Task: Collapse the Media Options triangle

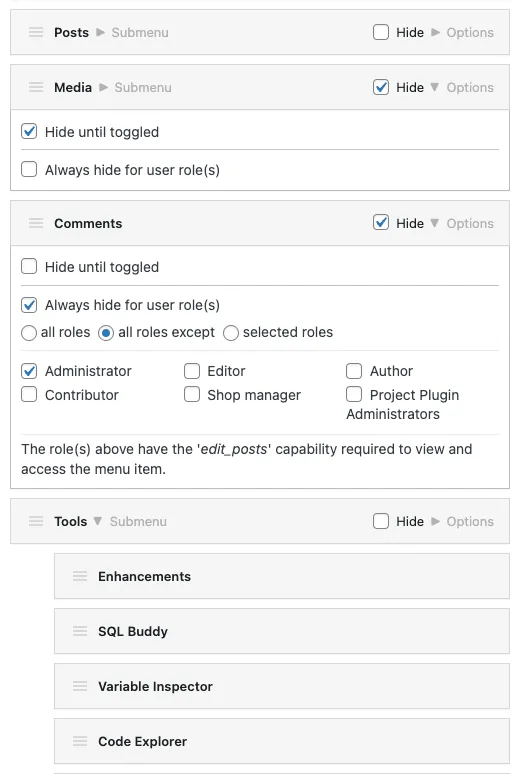Action: [435, 87]
